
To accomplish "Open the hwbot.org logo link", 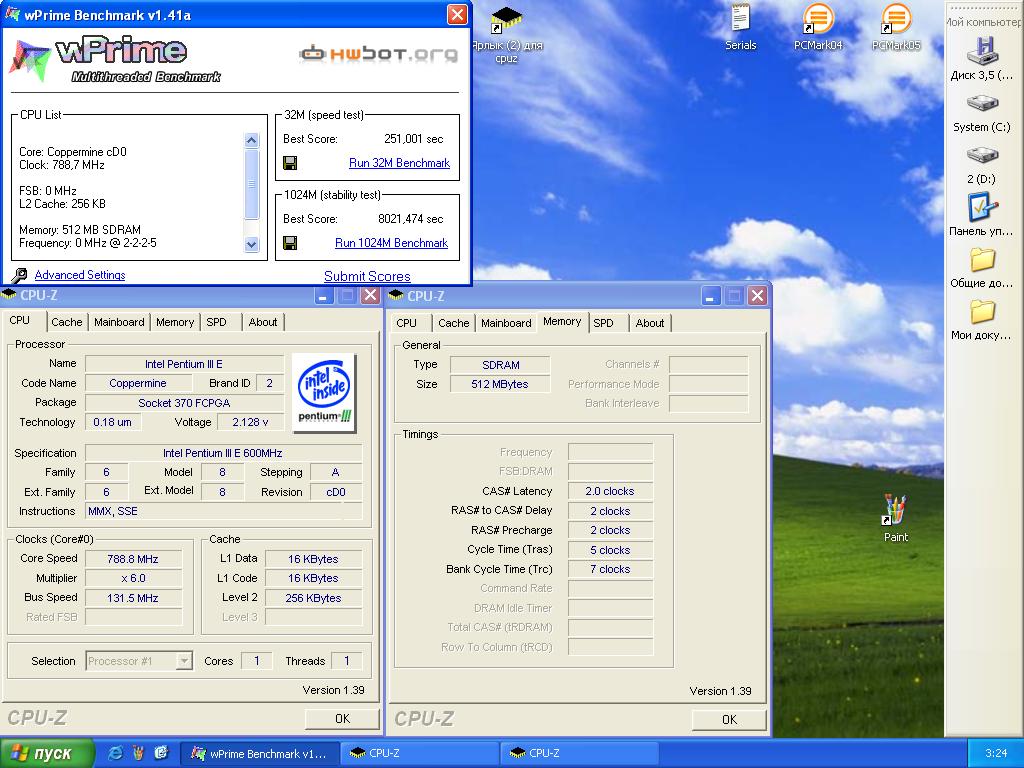I will coord(379,54).
